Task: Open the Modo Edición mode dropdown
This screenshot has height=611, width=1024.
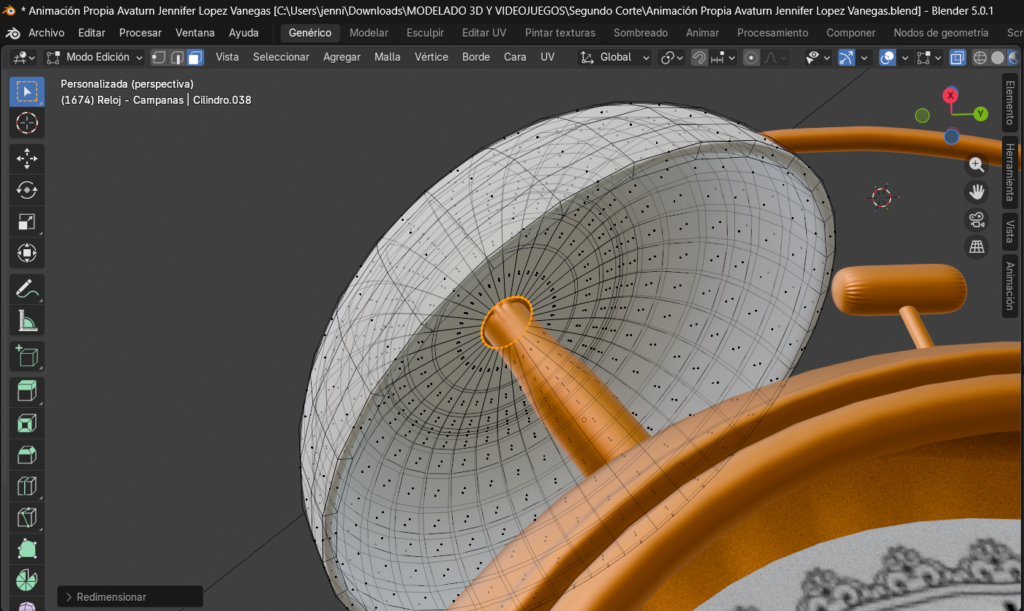Action: (95, 57)
